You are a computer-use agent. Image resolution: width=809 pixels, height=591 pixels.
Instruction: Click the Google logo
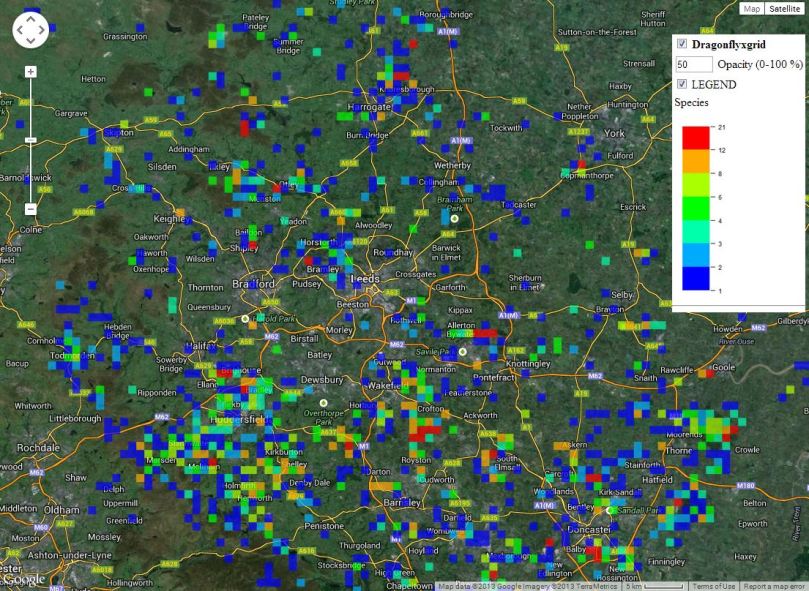pos(24,579)
